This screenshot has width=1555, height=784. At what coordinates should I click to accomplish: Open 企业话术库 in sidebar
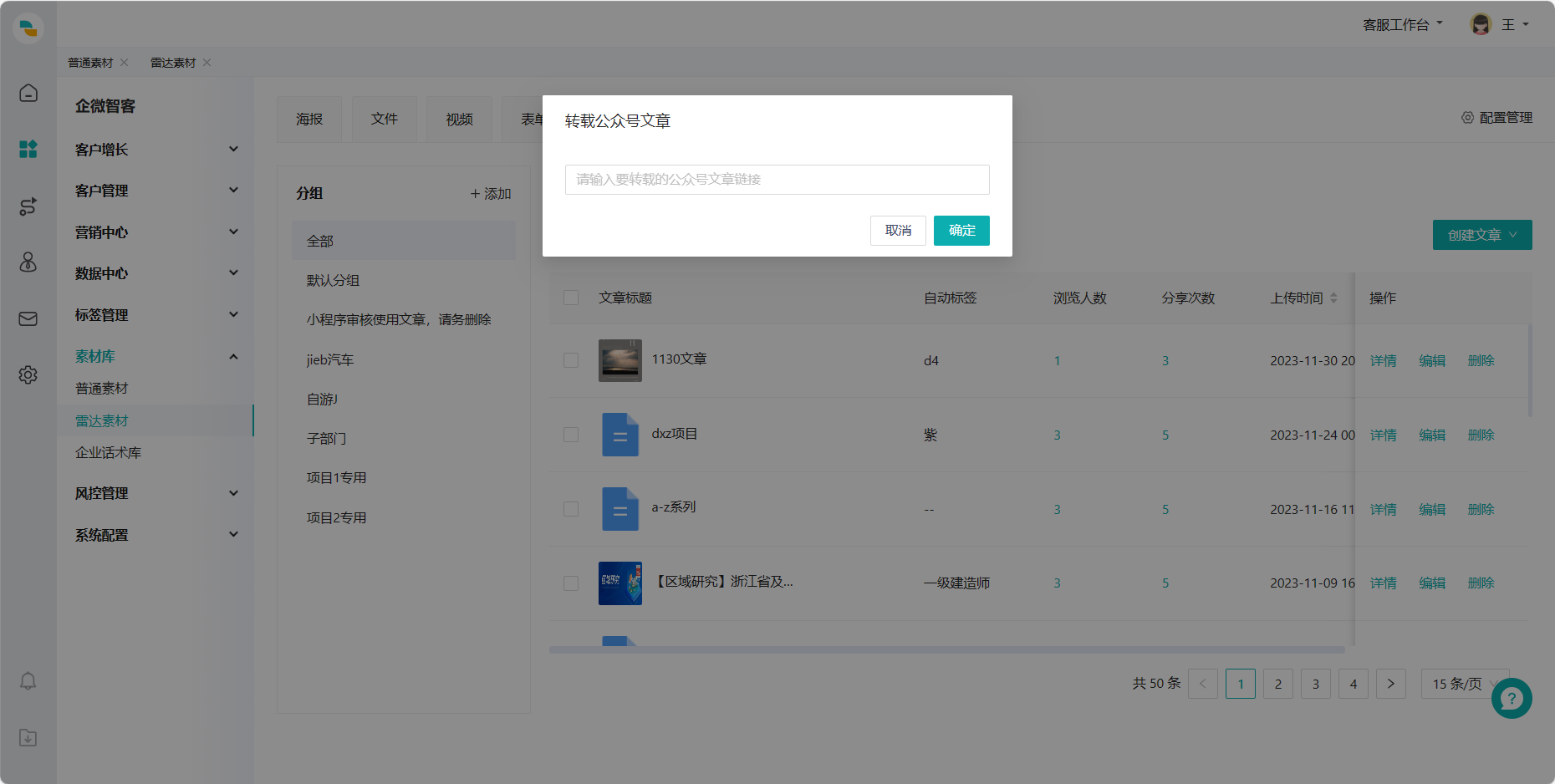(x=109, y=452)
